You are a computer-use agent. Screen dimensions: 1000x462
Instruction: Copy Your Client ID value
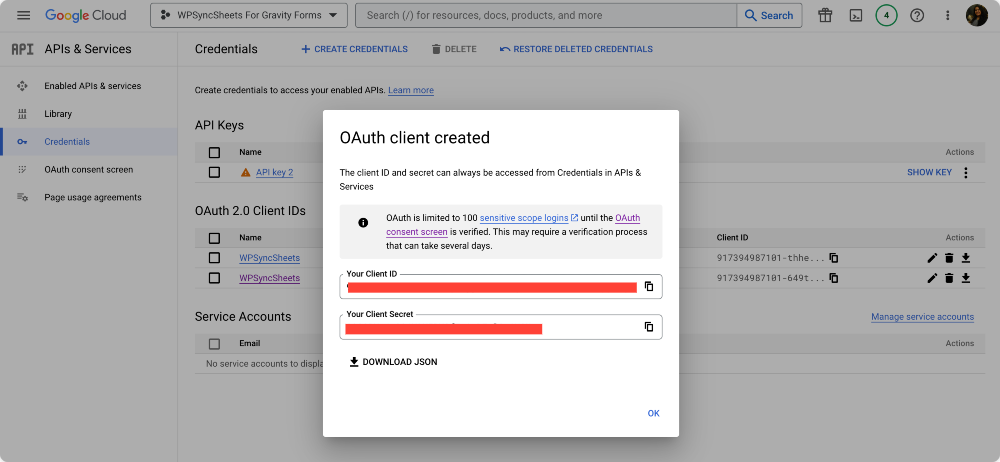[x=649, y=287]
